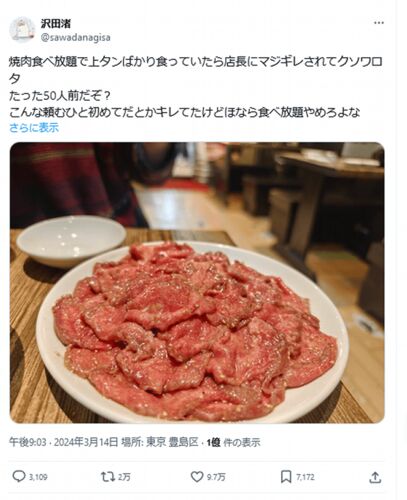407x500 pixels.
Task: Open the meat plate photo
Action: pyautogui.click(x=197, y=283)
